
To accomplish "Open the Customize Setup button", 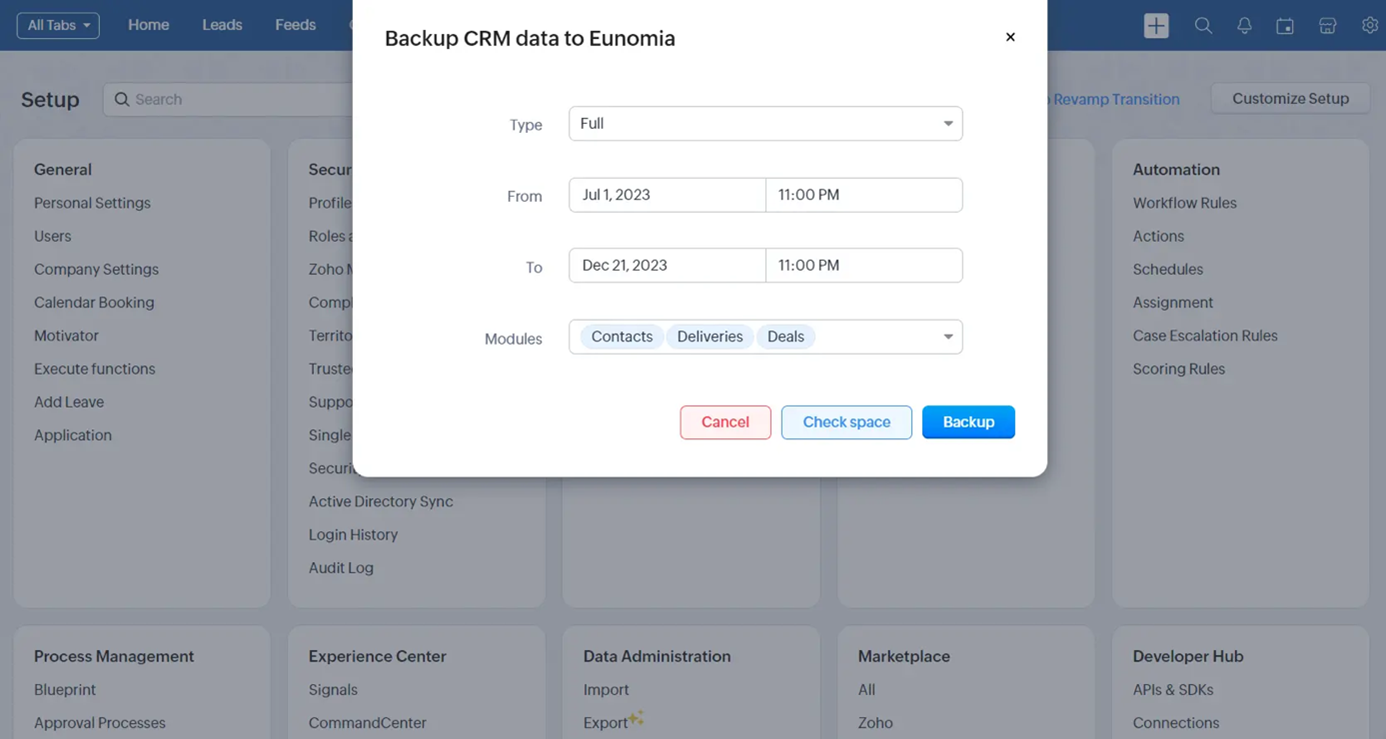I will (x=1290, y=99).
